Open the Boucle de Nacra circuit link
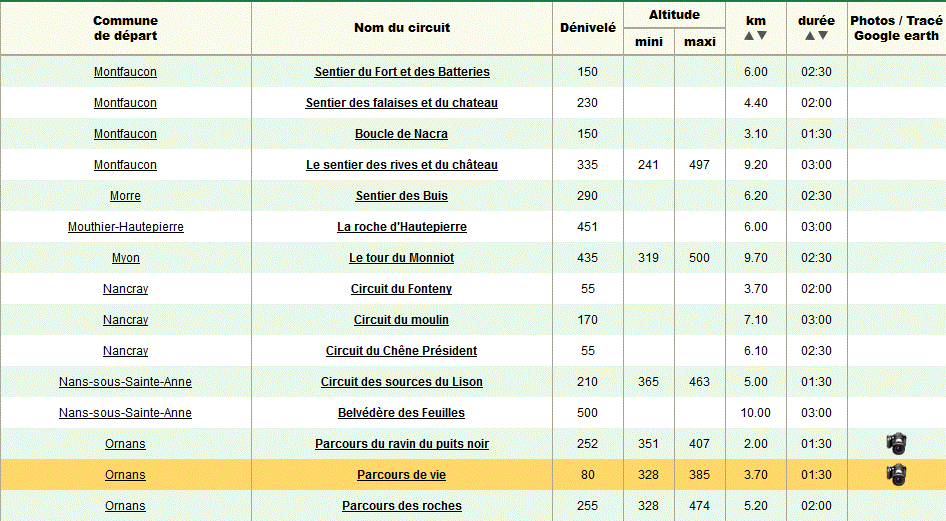The height and width of the screenshot is (521, 946). coord(401,134)
